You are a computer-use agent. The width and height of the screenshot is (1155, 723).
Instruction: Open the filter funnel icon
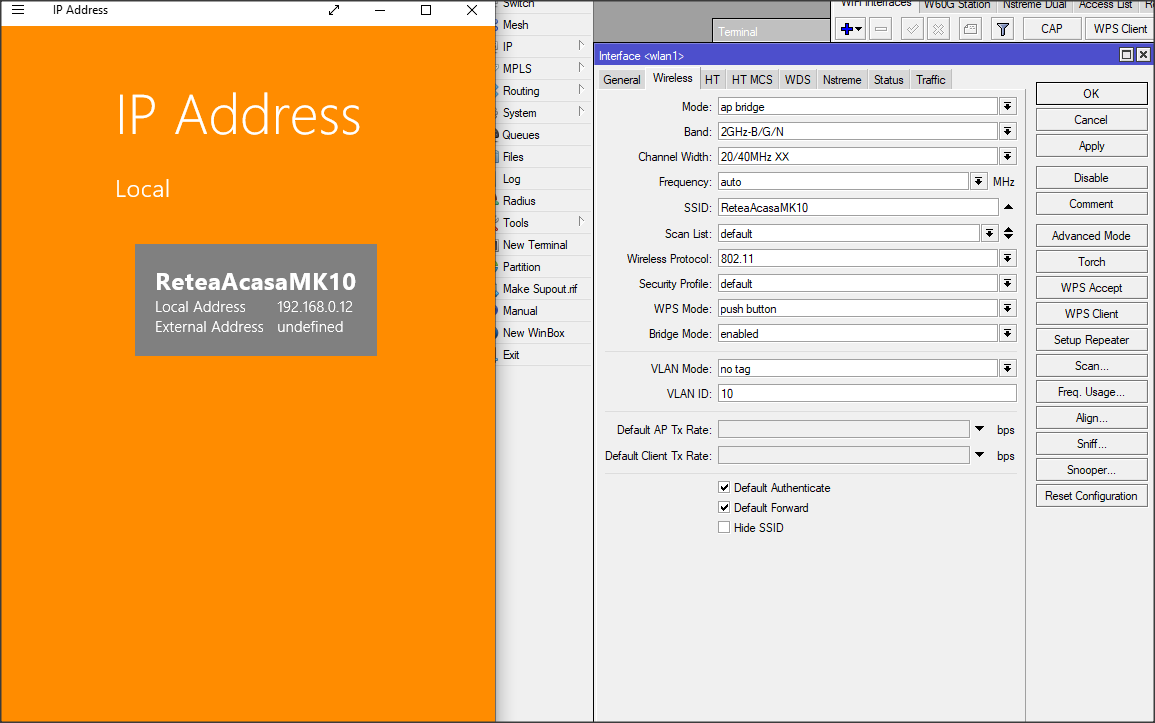(x=1003, y=29)
